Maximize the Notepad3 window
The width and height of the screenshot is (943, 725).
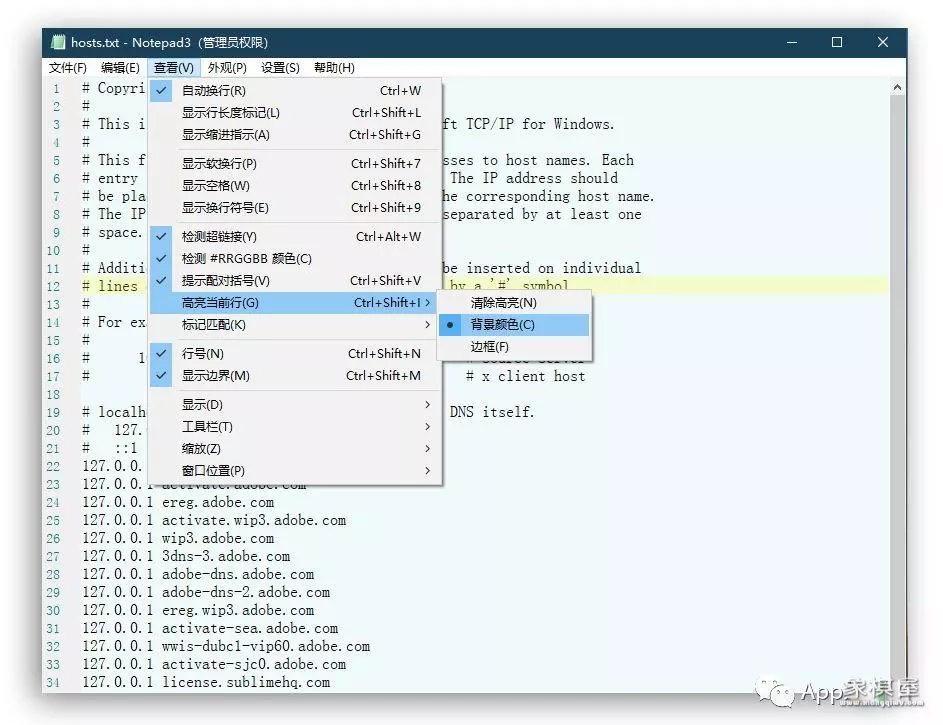(837, 42)
